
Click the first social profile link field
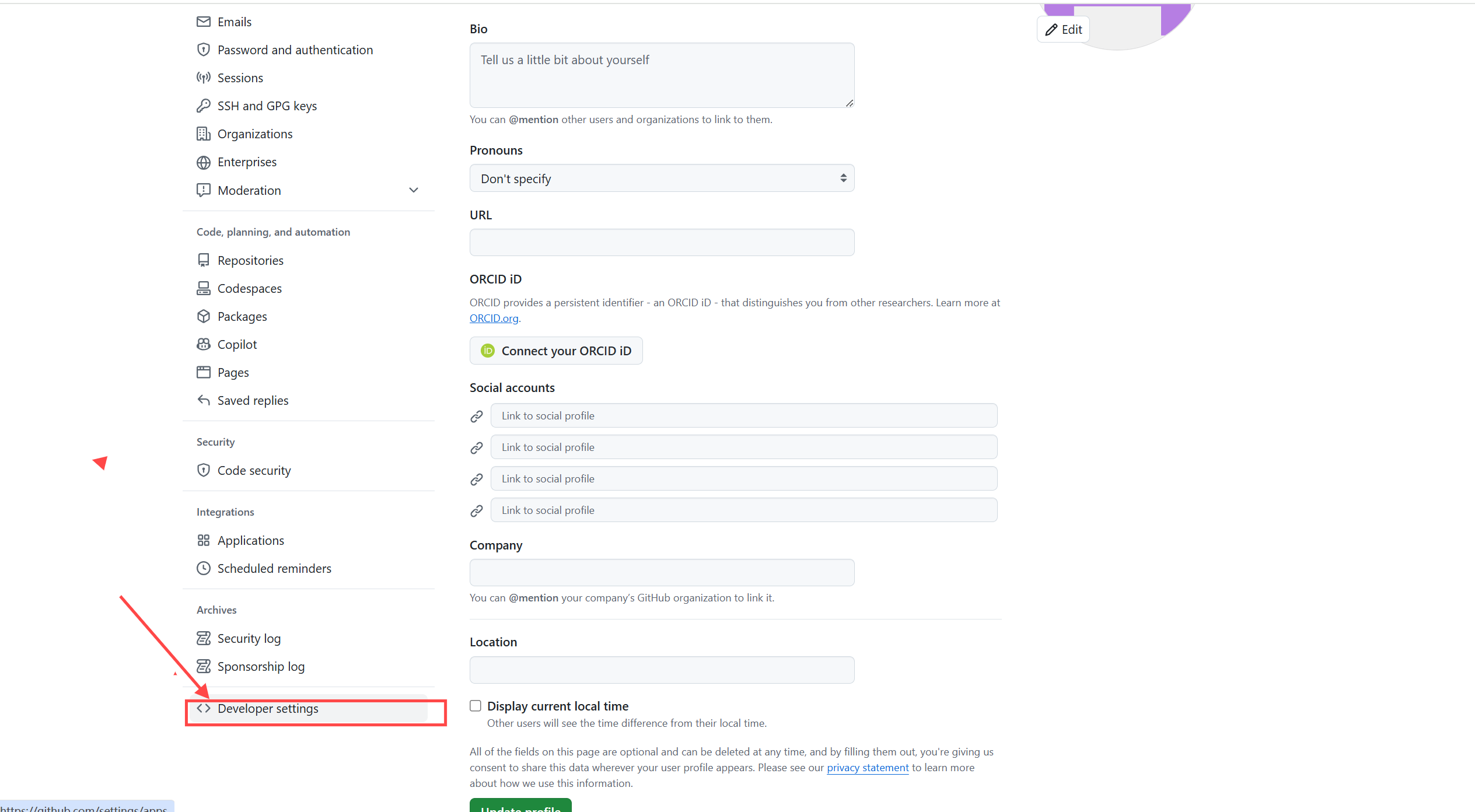coord(743,415)
